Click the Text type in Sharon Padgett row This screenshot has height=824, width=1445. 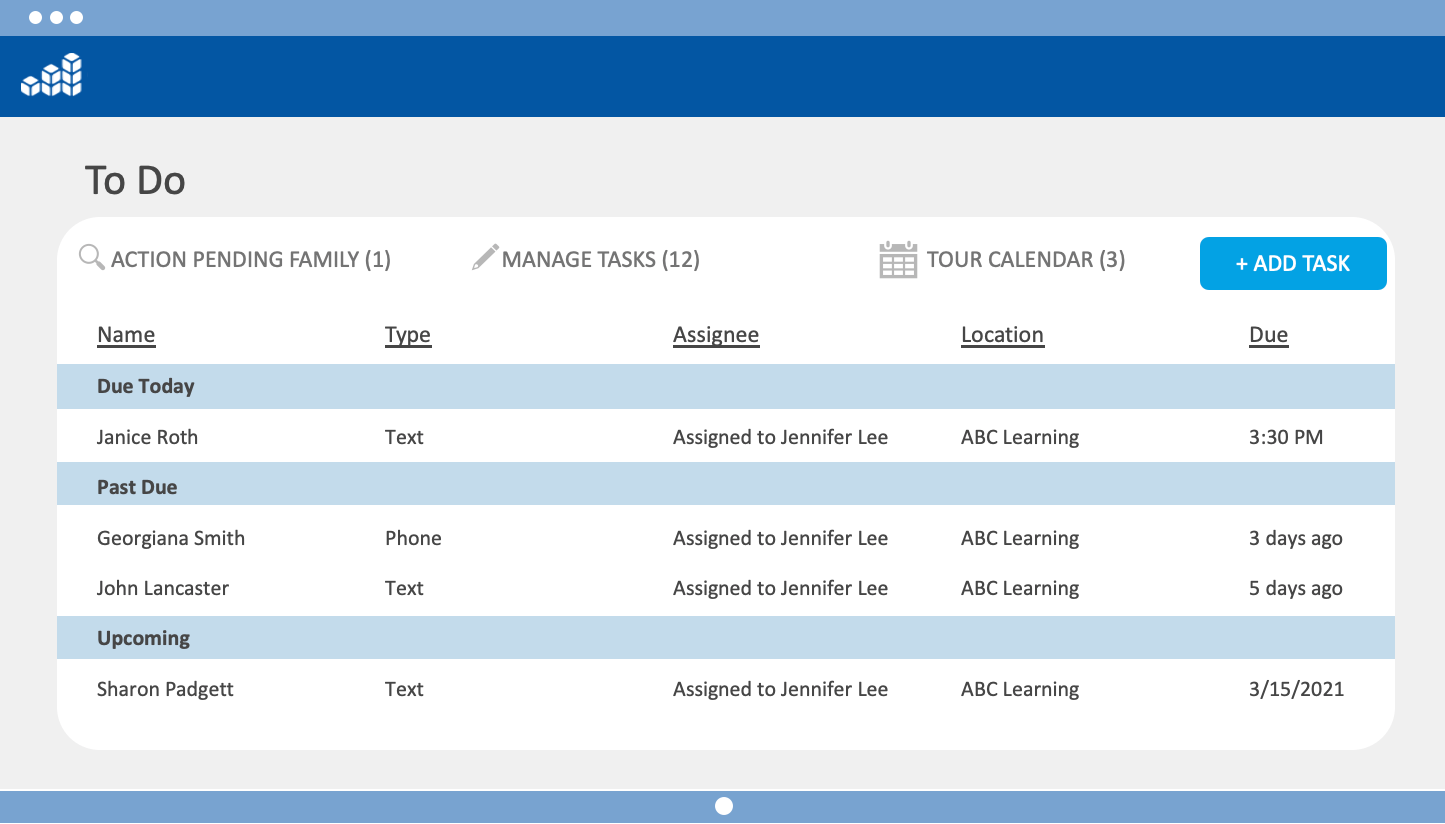[404, 689]
